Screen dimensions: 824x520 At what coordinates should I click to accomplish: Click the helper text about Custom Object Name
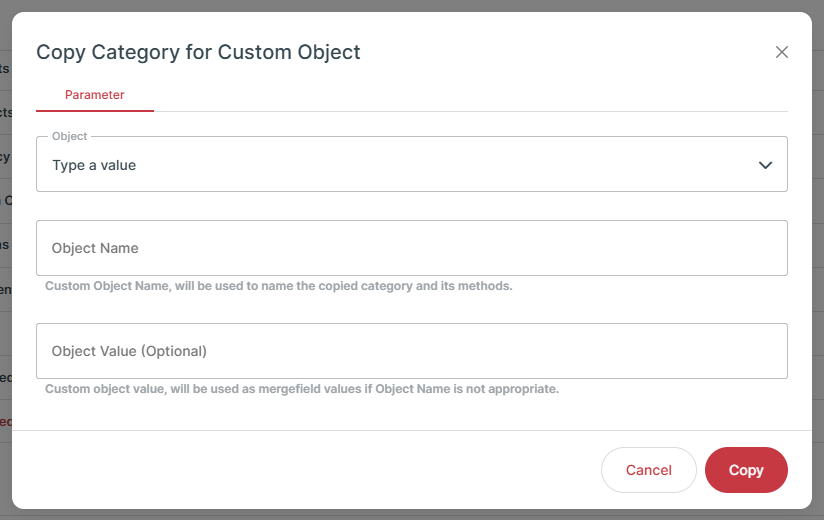[279, 286]
